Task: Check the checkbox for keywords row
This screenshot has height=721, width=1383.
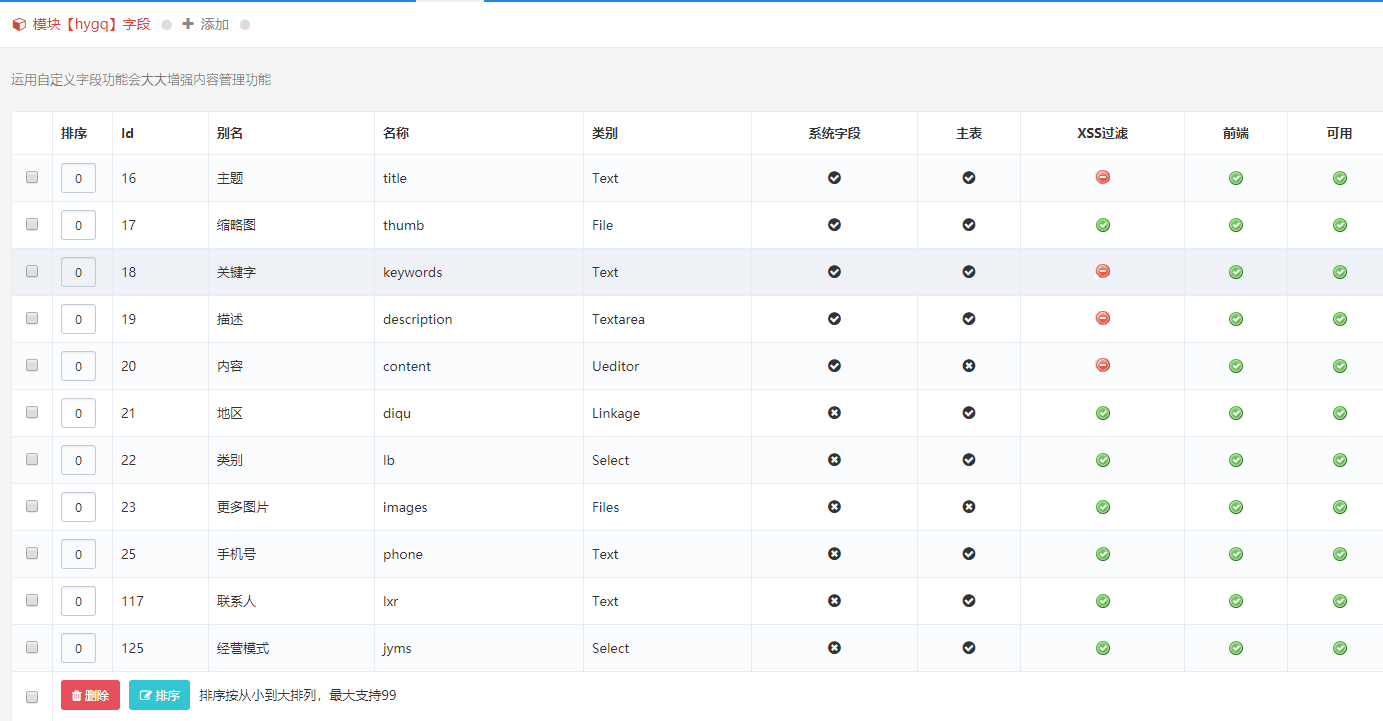Action: [x=32, y=271]
